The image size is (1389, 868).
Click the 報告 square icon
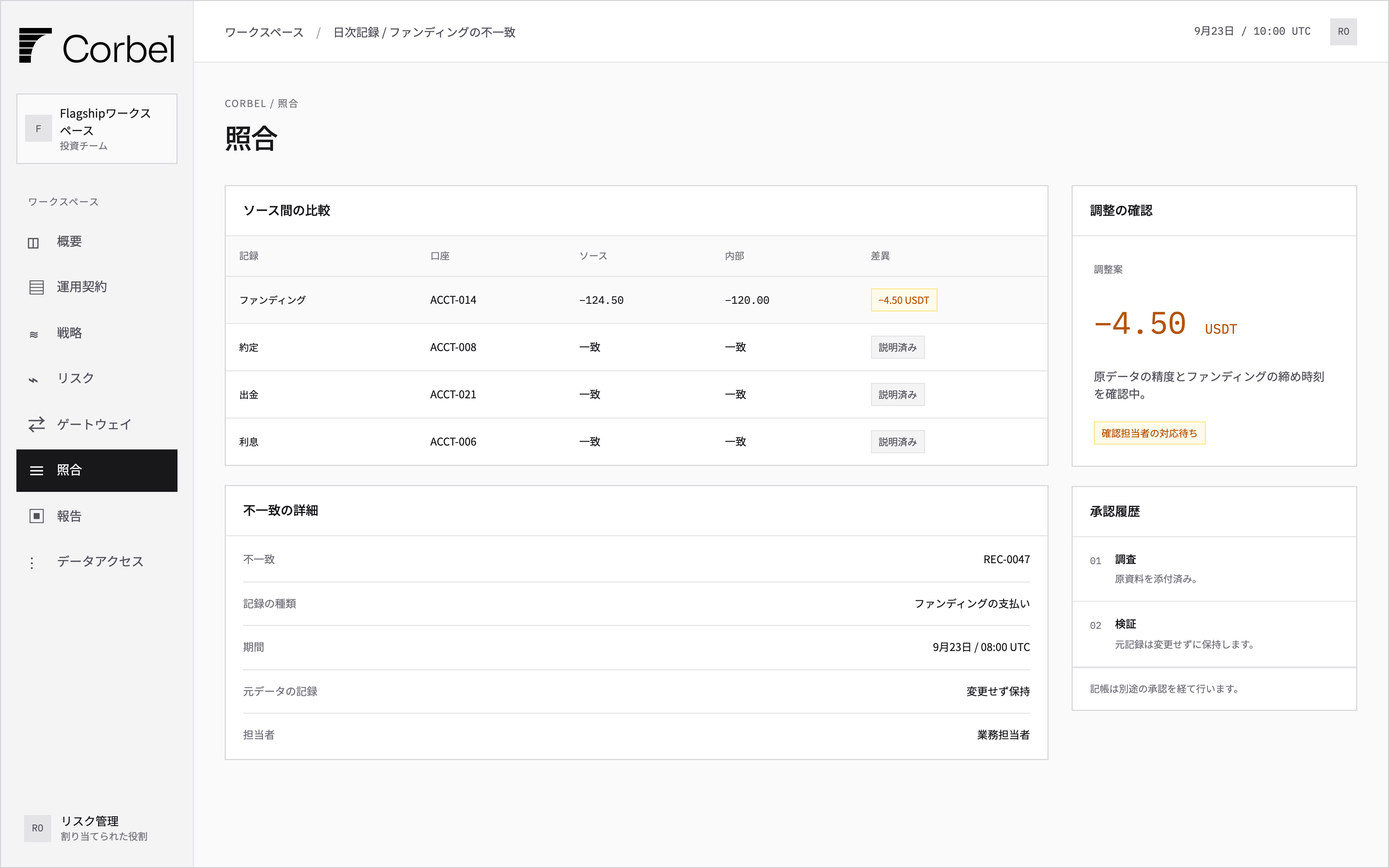[x=36, y=516]
